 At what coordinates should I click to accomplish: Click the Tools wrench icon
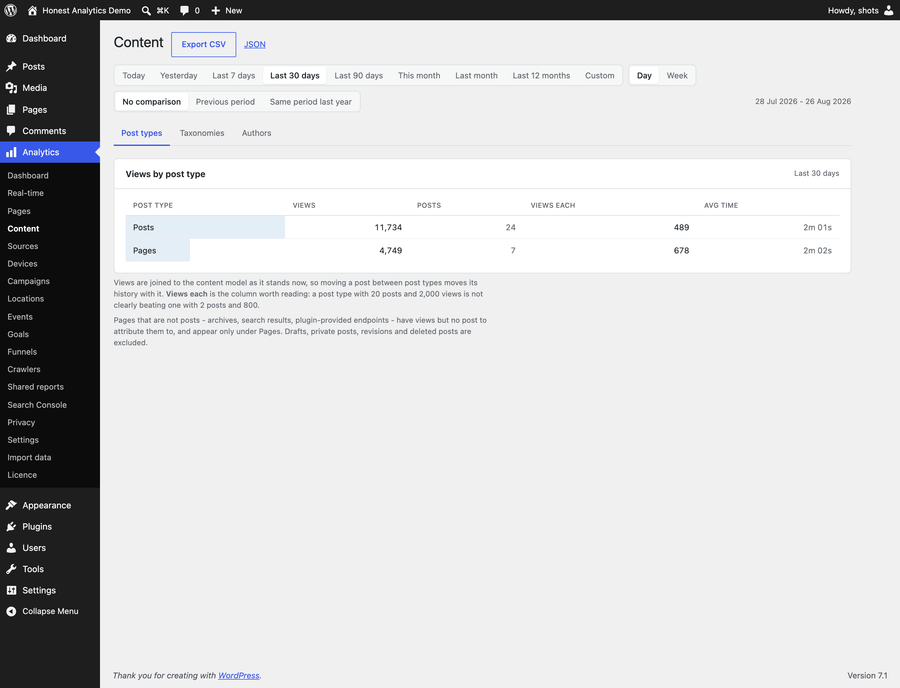point(11,569)
